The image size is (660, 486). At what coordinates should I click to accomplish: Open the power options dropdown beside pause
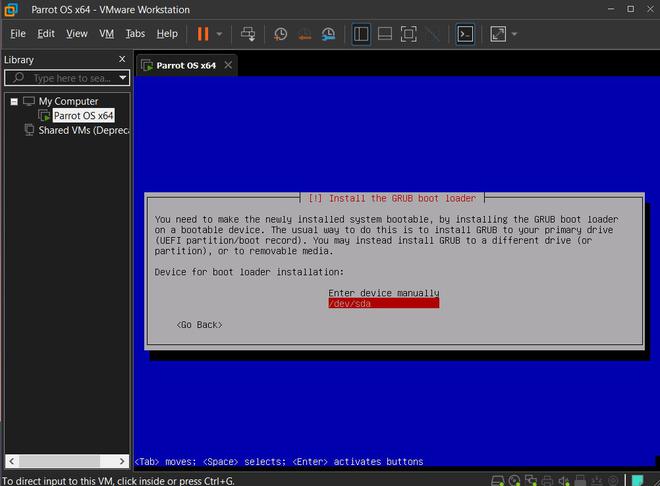[x=219, y=34]
